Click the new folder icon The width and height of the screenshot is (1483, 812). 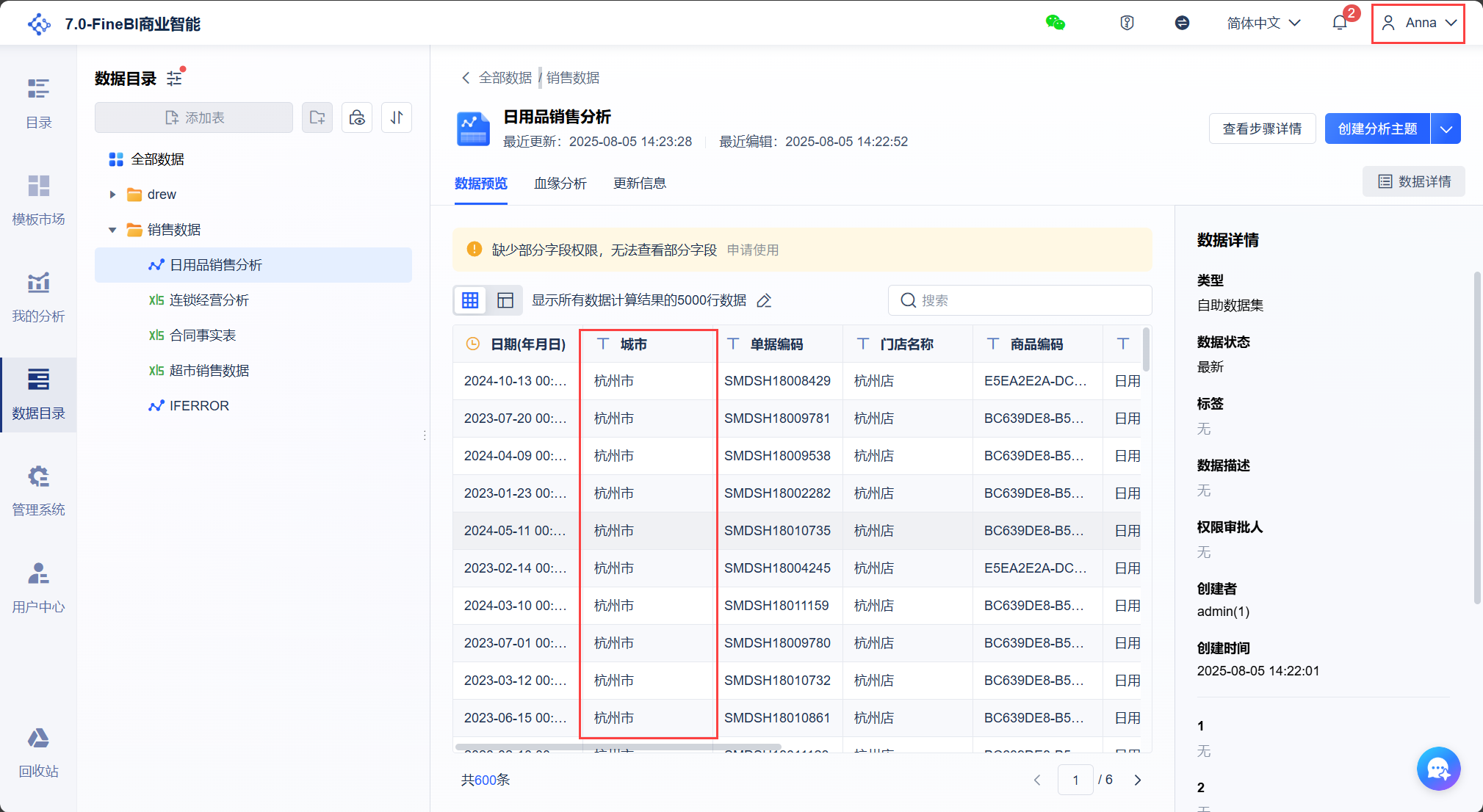pyautogui.click(x=317, y=117)
